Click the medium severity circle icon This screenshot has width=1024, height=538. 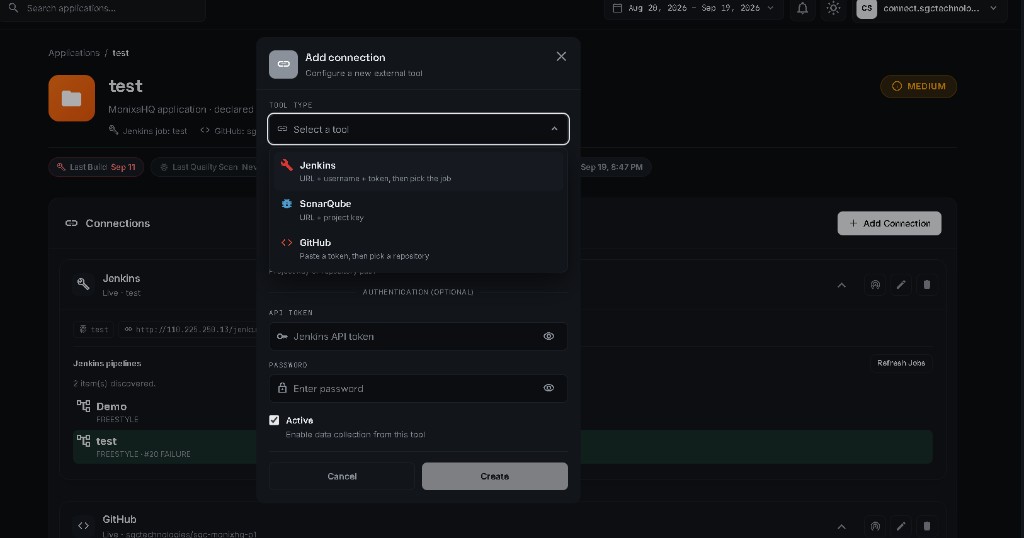[x=897, y=86]
